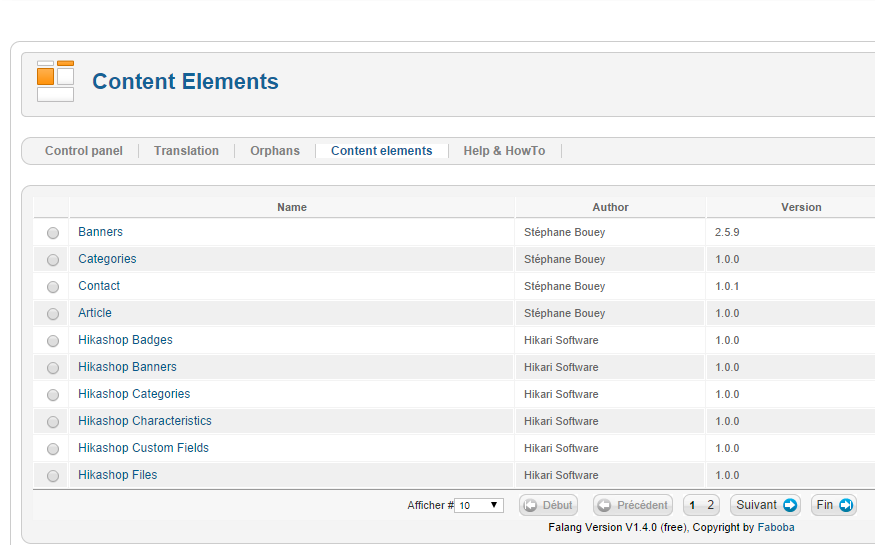
Task: Jump to last page with Fin button
Action: coord(834,506)
